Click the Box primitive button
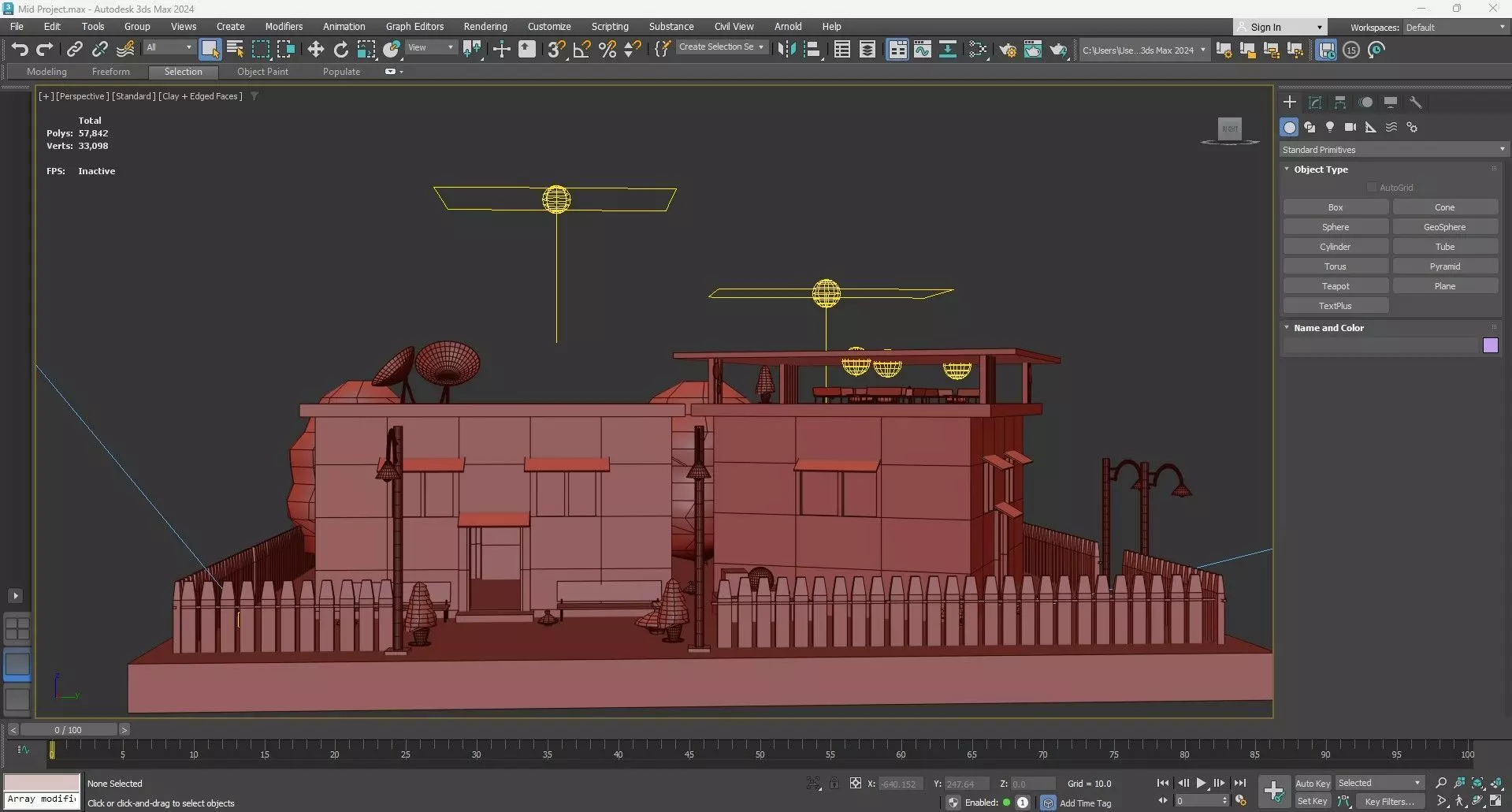 coord(1336,207)
